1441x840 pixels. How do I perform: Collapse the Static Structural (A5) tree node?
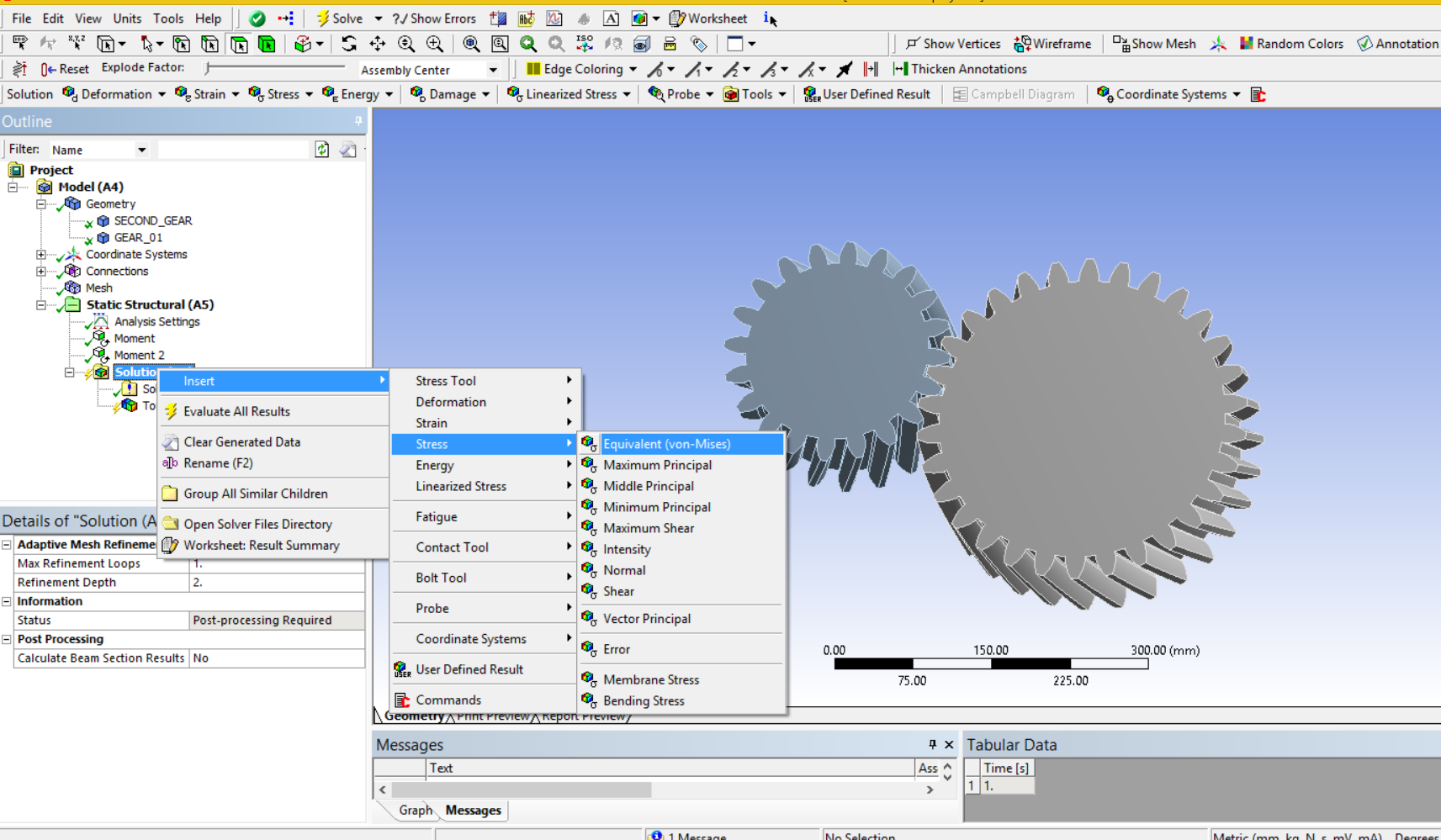tap(41, 304)
